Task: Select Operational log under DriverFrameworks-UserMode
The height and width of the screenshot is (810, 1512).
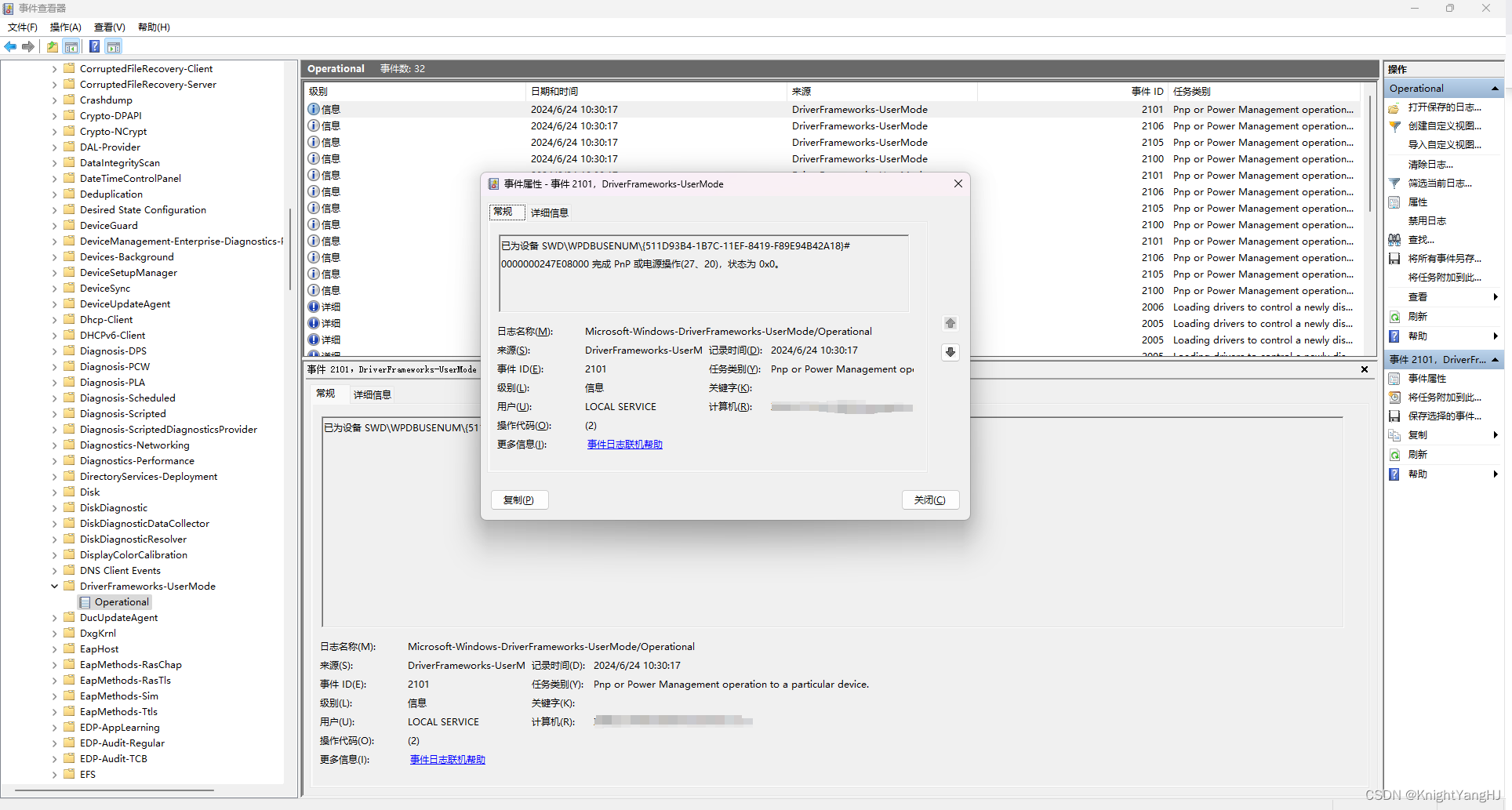Action: pyautogui.click(x=114, y=602)
